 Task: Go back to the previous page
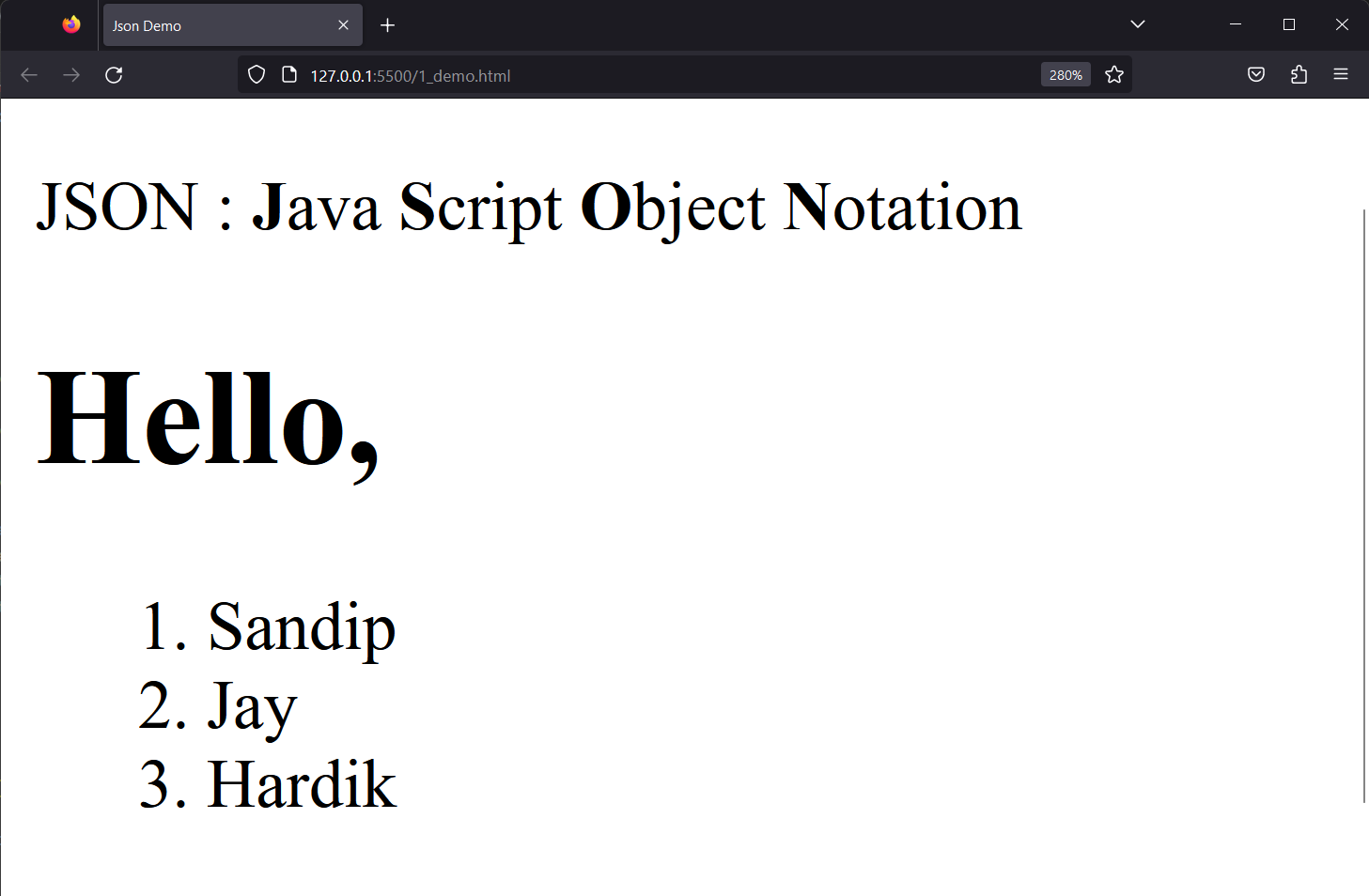(x=29, y=75)
